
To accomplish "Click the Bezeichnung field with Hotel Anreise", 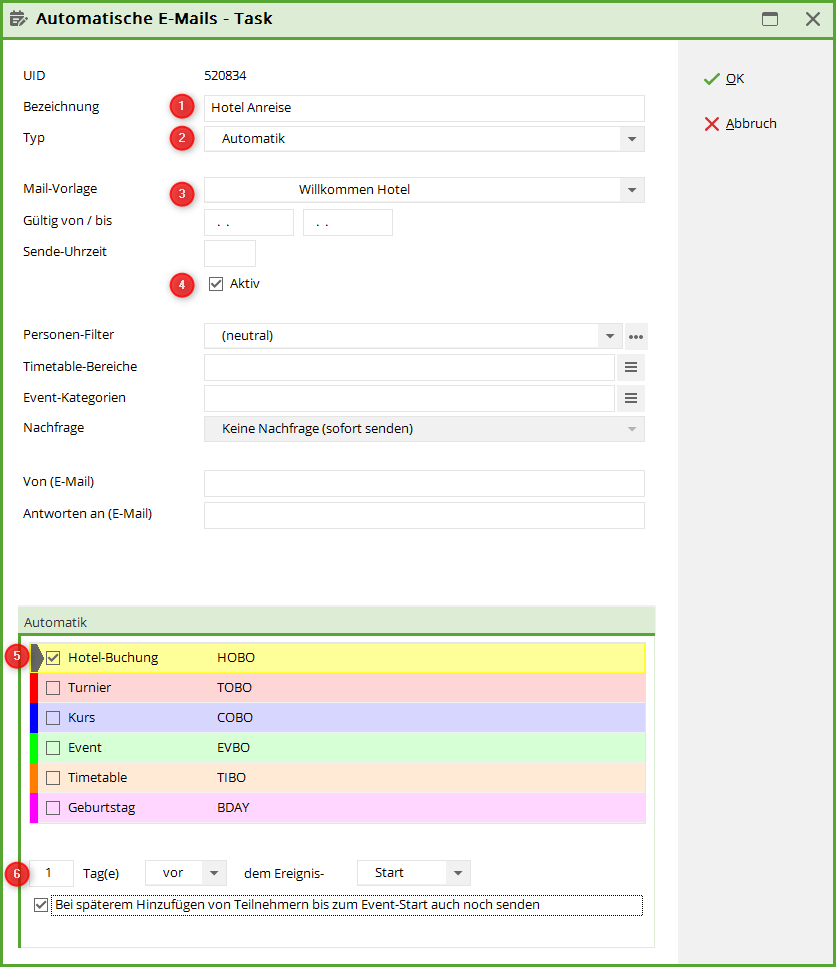I will [424, 108].
